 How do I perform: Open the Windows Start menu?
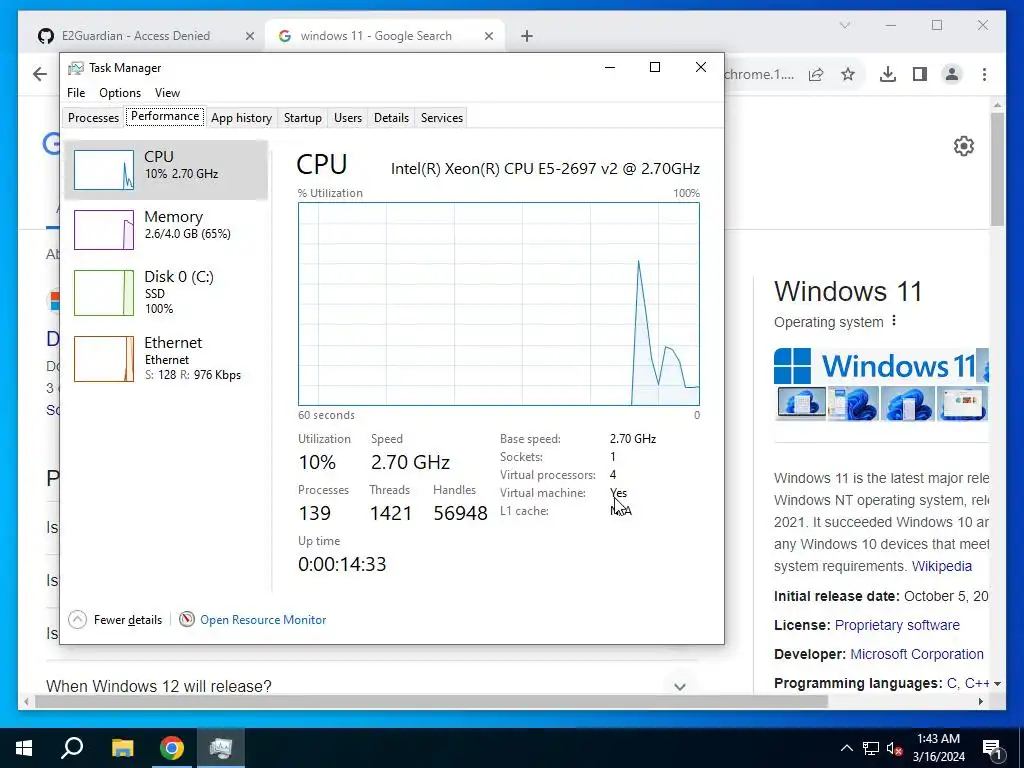click(24, 748)
